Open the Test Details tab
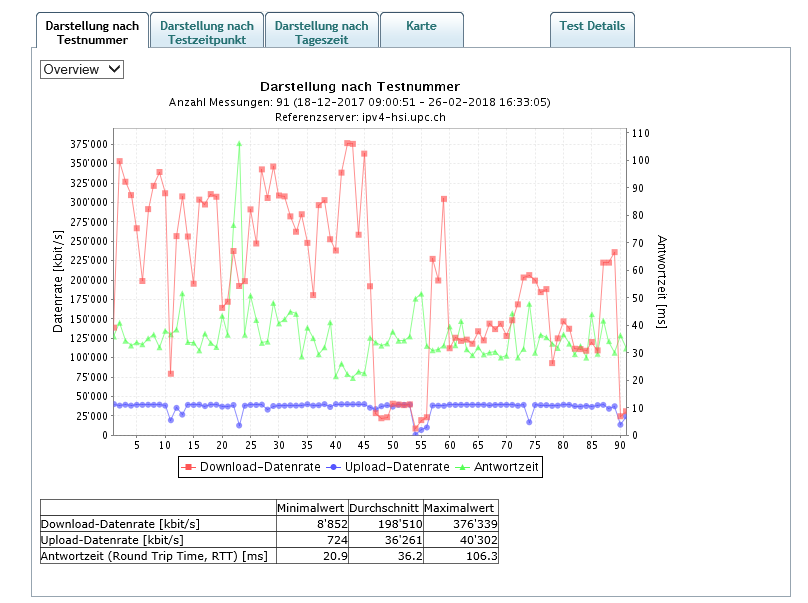 (592, 26)
